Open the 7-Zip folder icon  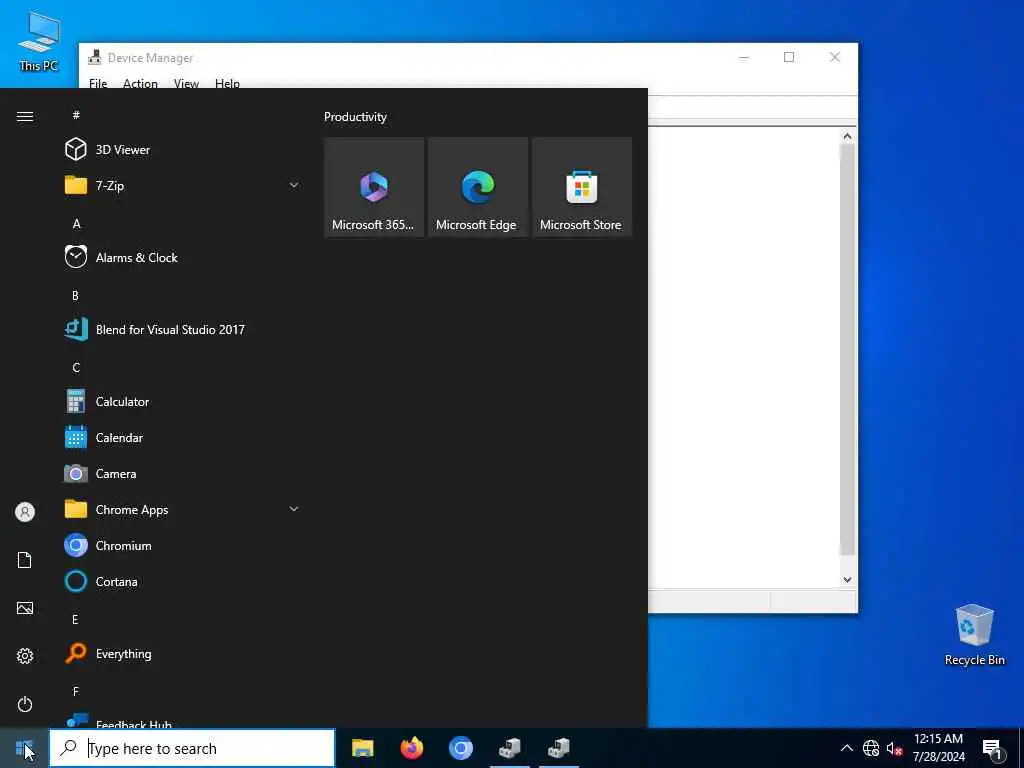(x=76, y=185)
